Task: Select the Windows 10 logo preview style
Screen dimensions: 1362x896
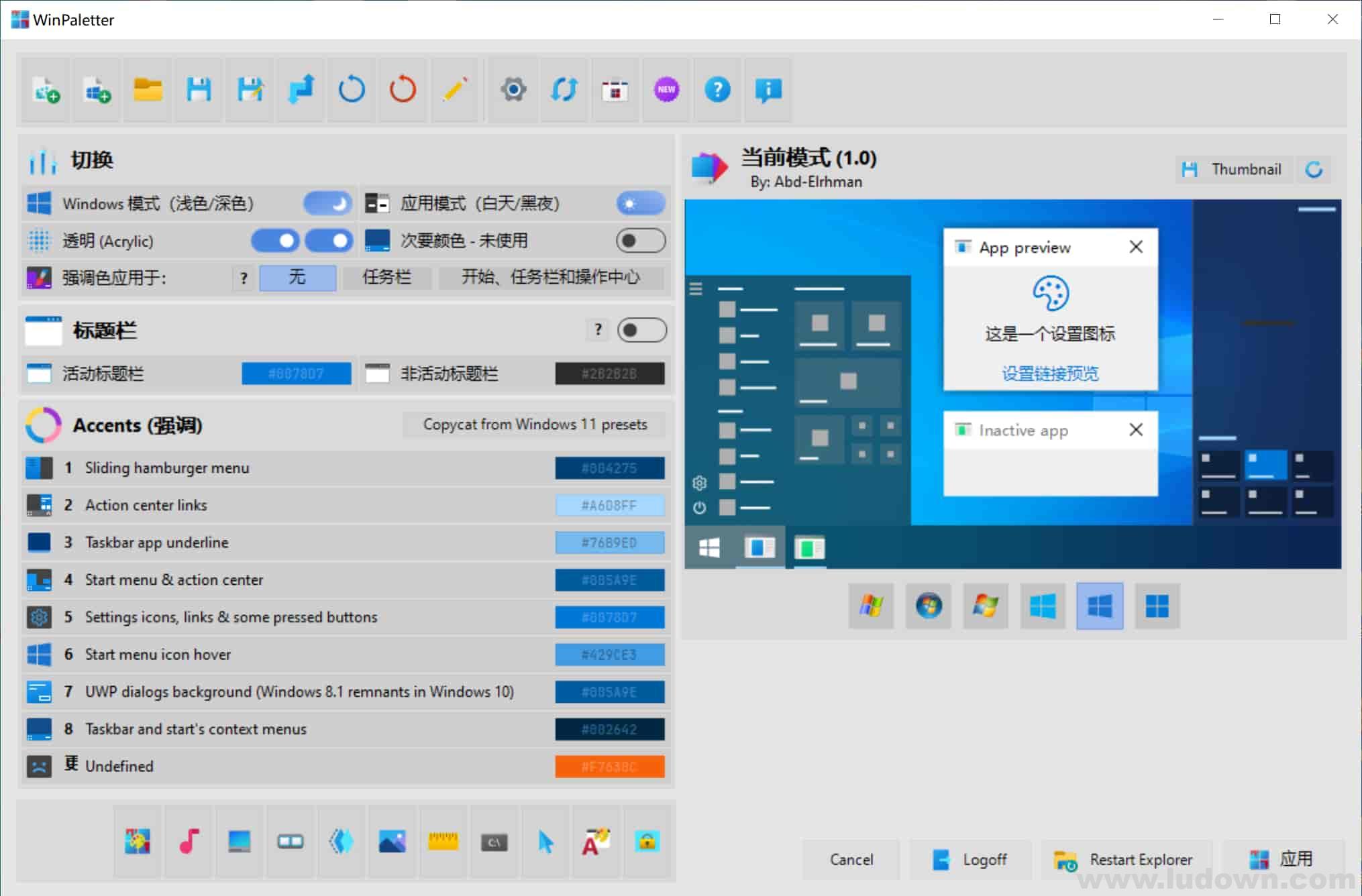Action: tap(1100, 606)
